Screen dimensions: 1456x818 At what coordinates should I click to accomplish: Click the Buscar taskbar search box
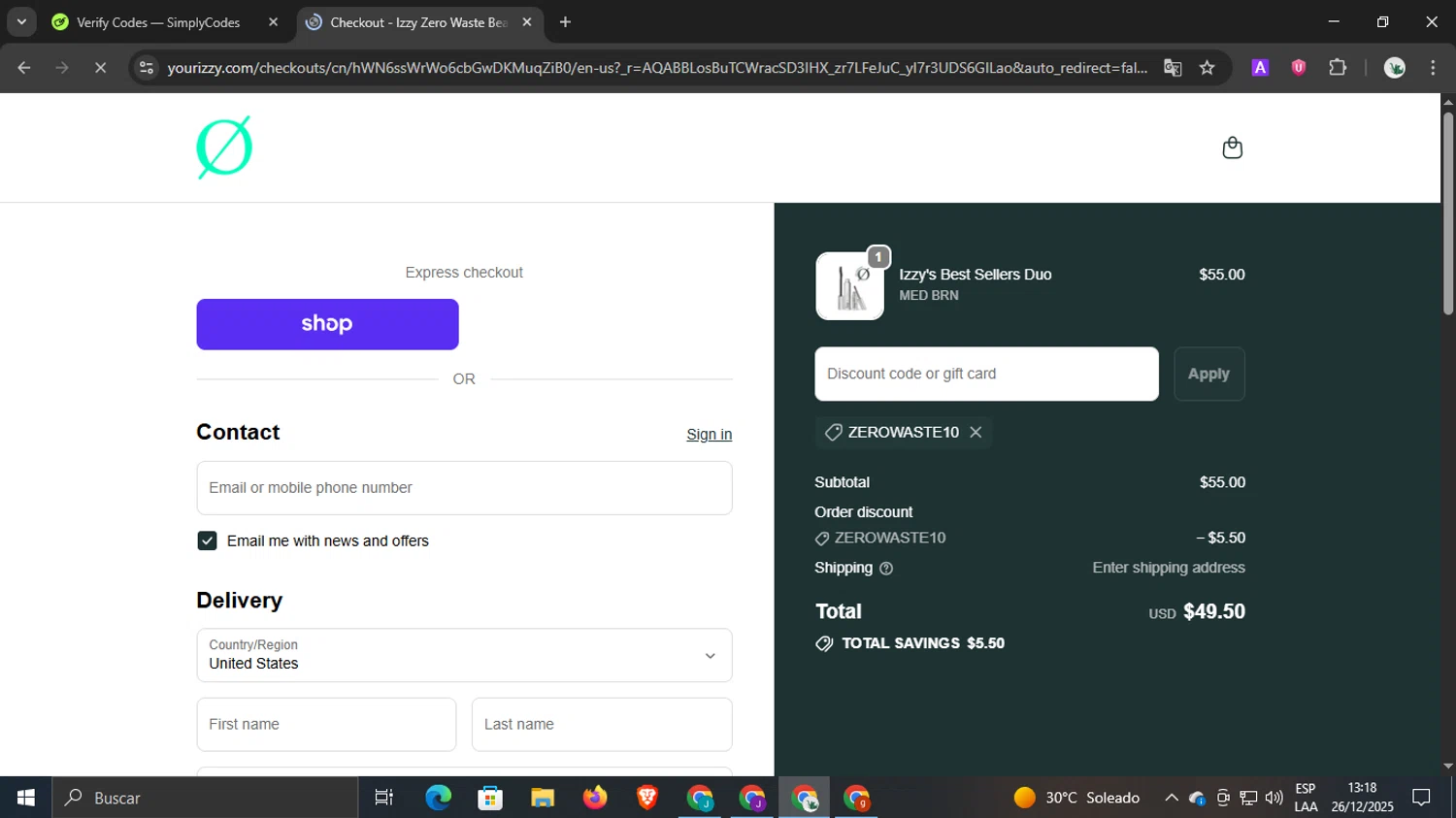(205, 798)
